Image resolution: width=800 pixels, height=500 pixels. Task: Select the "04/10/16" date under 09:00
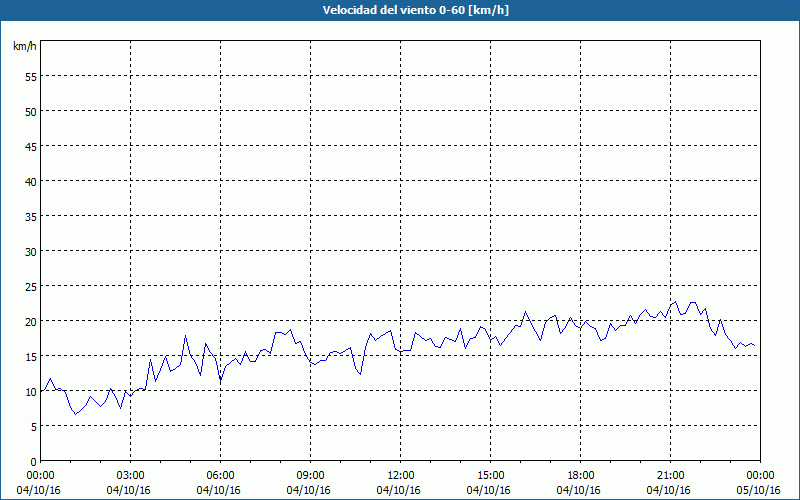(x=309, y=490)
